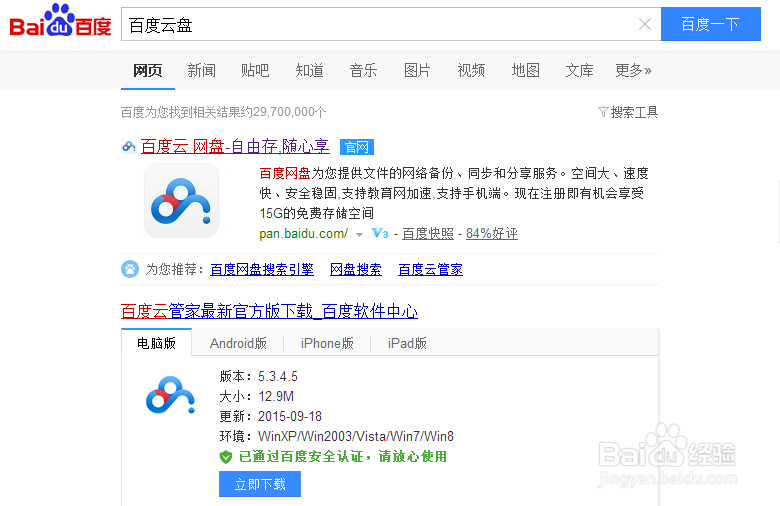
Task: Select the 电脑版 tab
Action: point(156,343)
